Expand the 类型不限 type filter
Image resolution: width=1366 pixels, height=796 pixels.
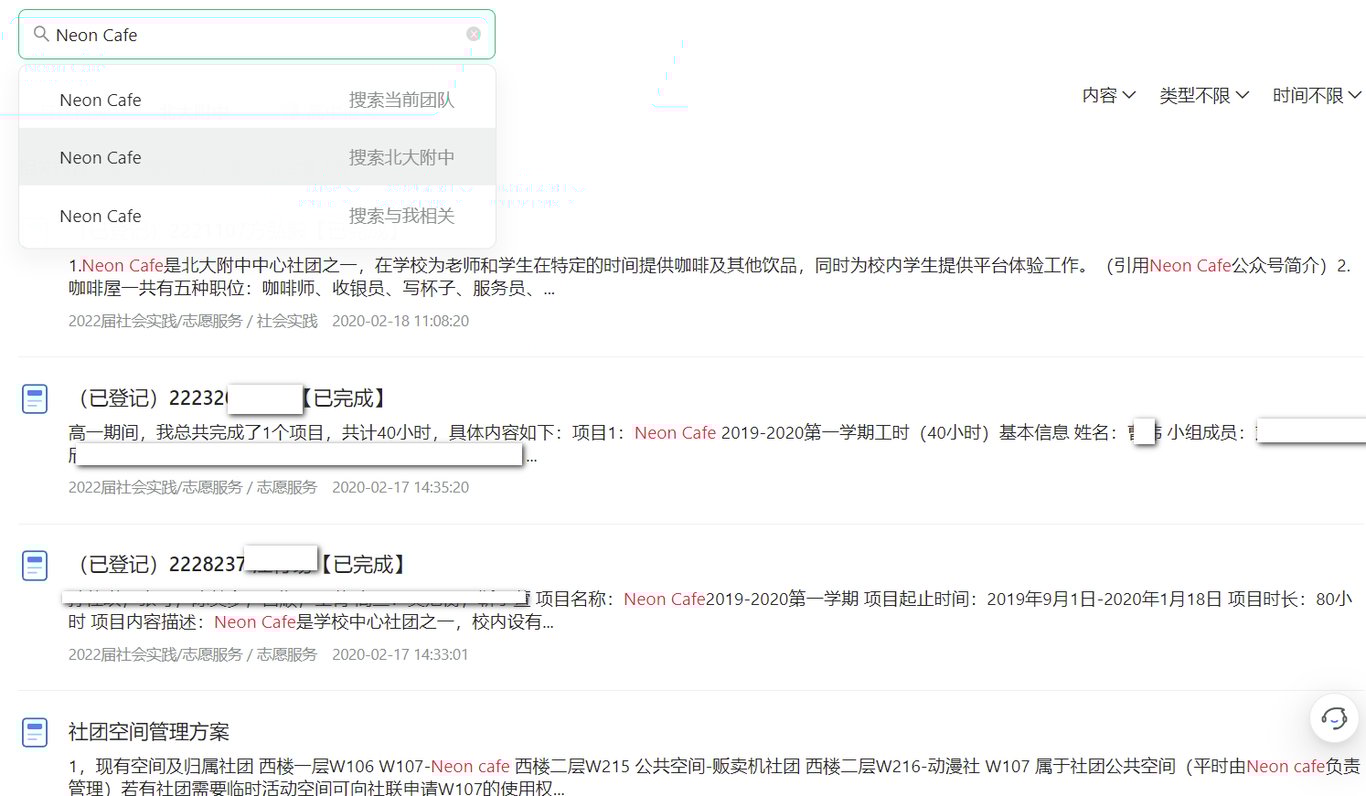coord(1203,95)
